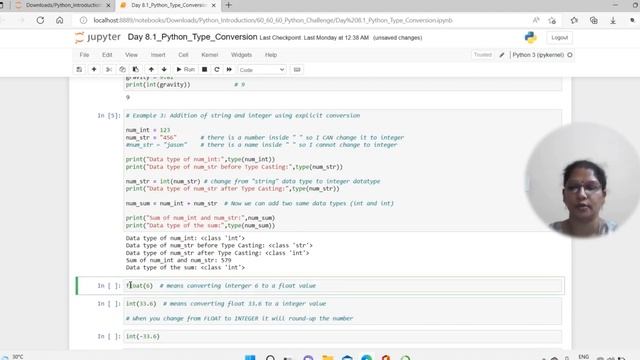Open the View menu
Viewport: 640px width, 360px height.
pos(131,55)
